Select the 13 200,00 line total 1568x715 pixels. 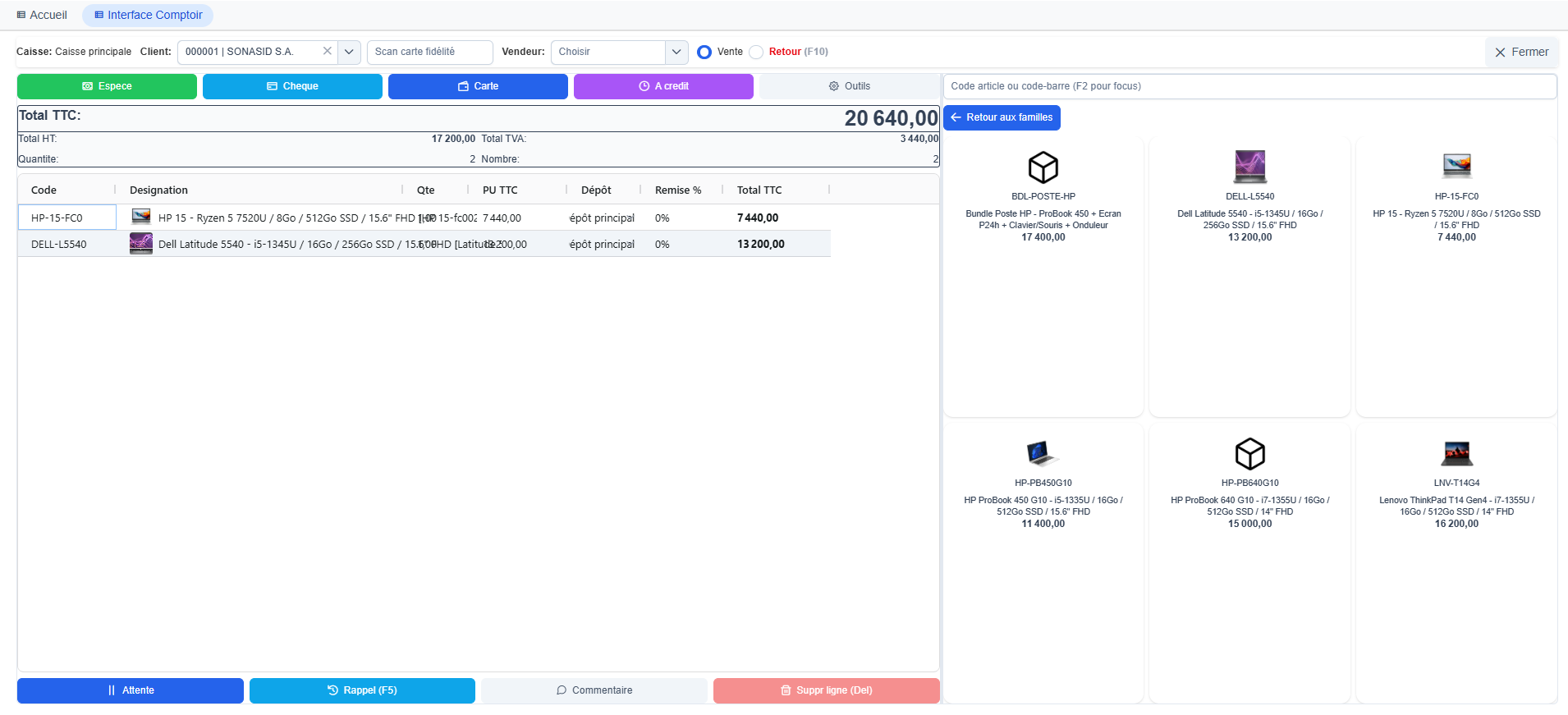point(761,244)
